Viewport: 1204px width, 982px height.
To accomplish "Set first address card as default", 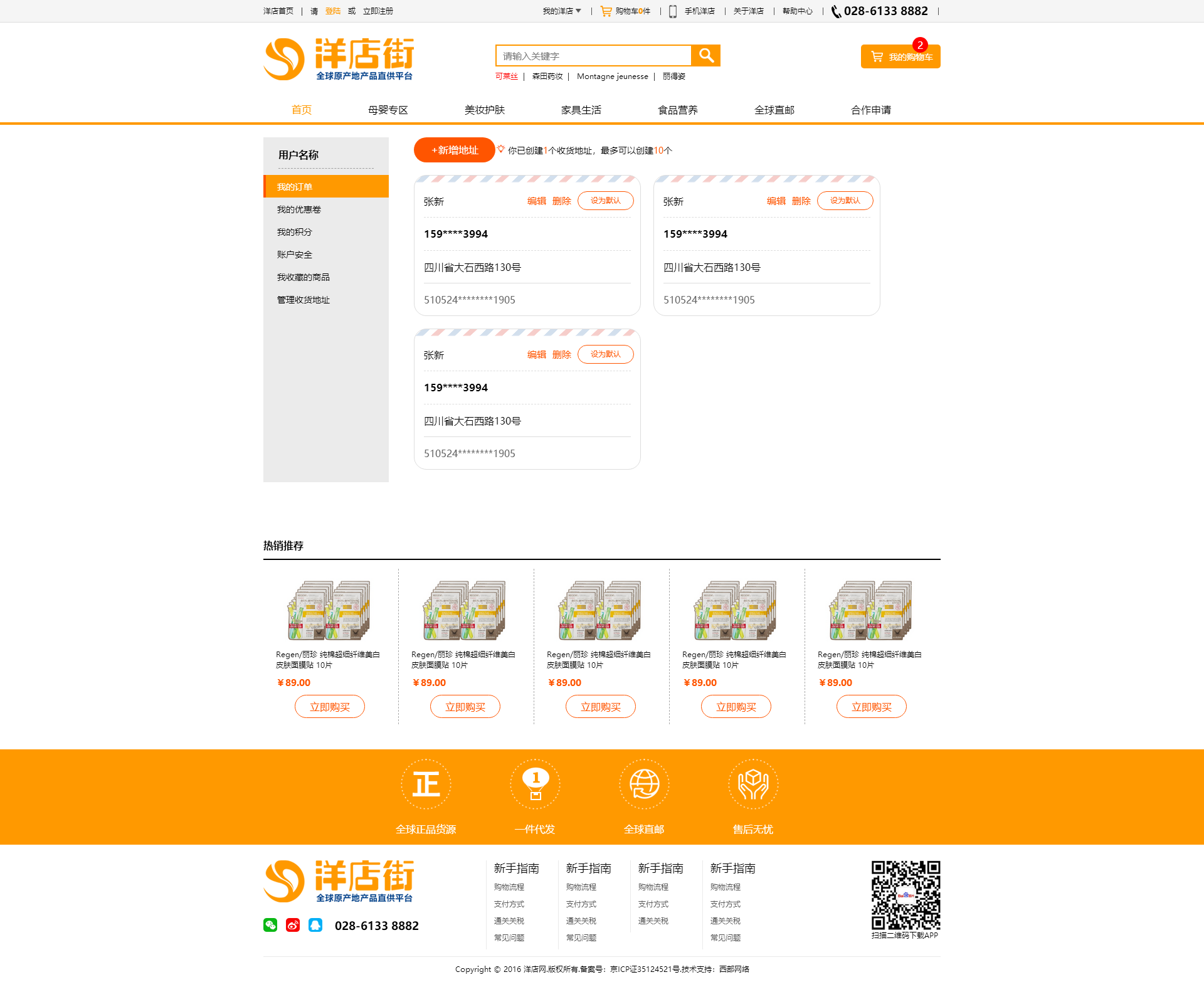I will coord(605,201).
